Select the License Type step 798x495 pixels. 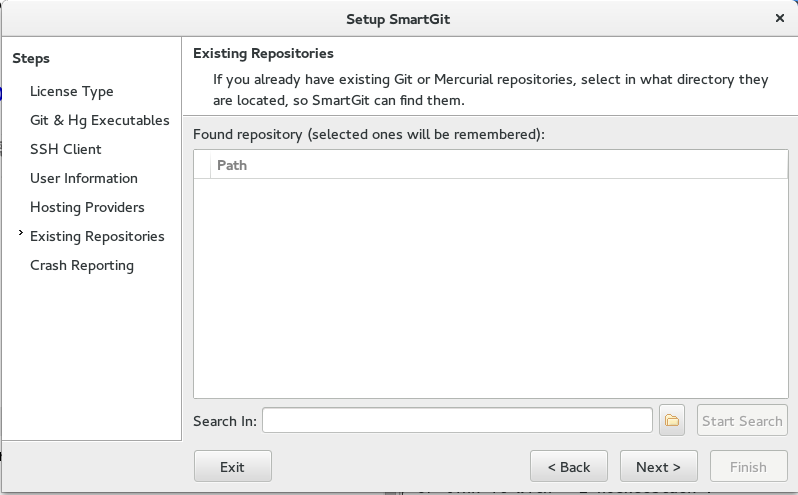[72, 92]
